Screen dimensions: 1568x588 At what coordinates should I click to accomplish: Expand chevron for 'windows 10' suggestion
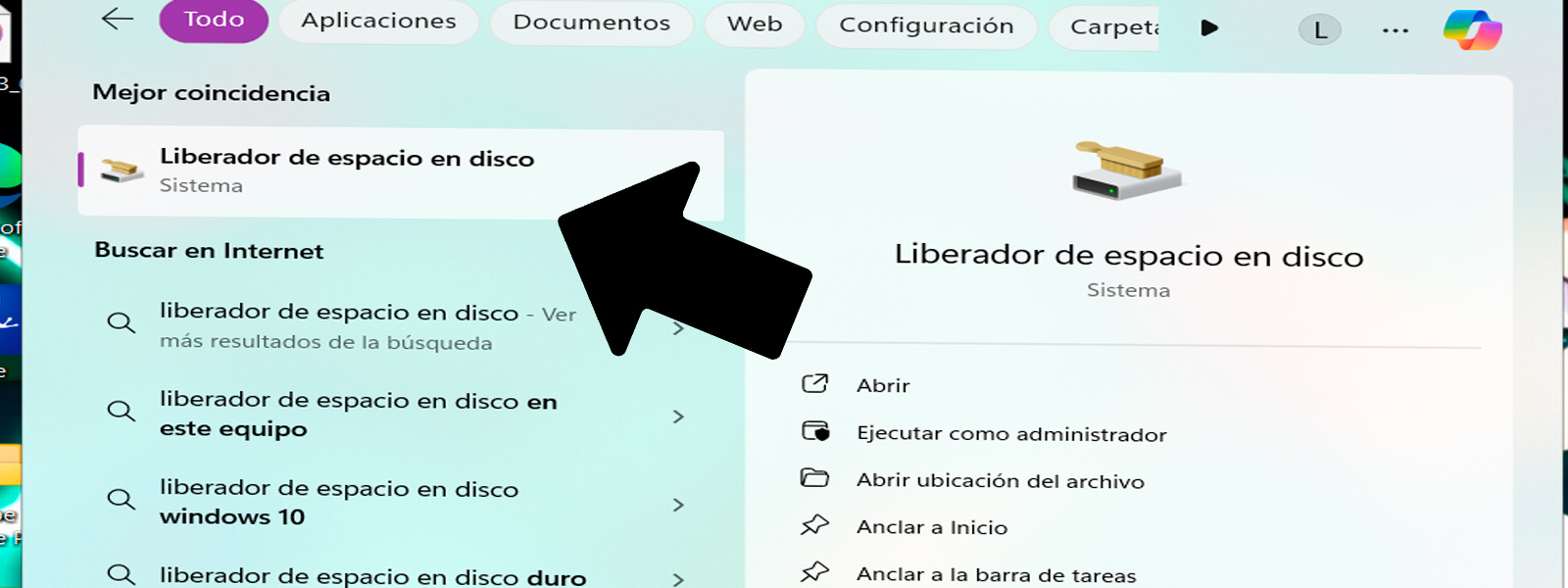click(x=678, y=505)
